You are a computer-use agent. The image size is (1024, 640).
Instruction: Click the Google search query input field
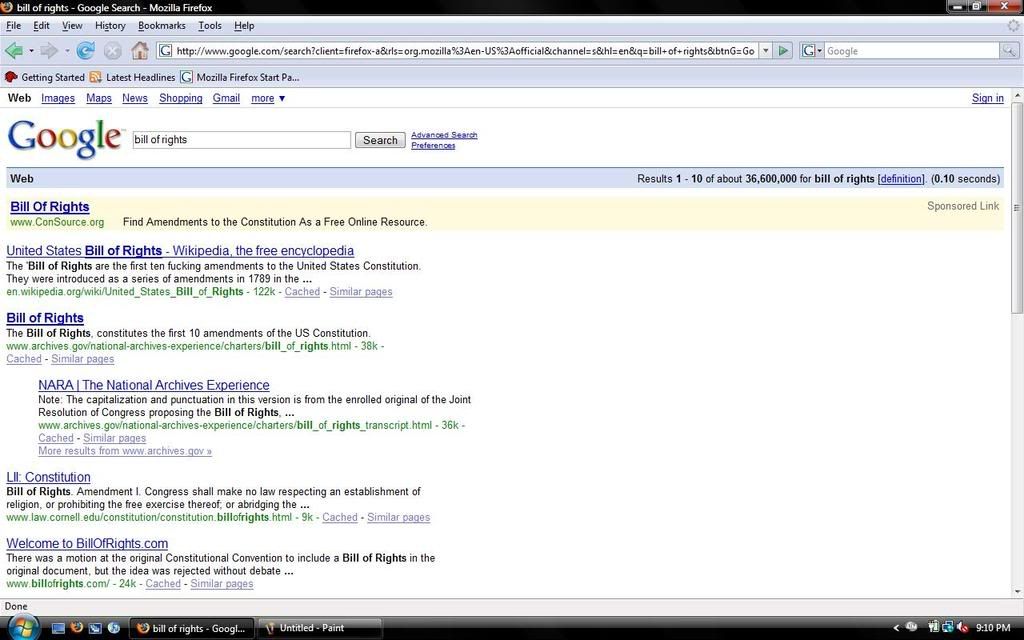click(x=242, y=140)
